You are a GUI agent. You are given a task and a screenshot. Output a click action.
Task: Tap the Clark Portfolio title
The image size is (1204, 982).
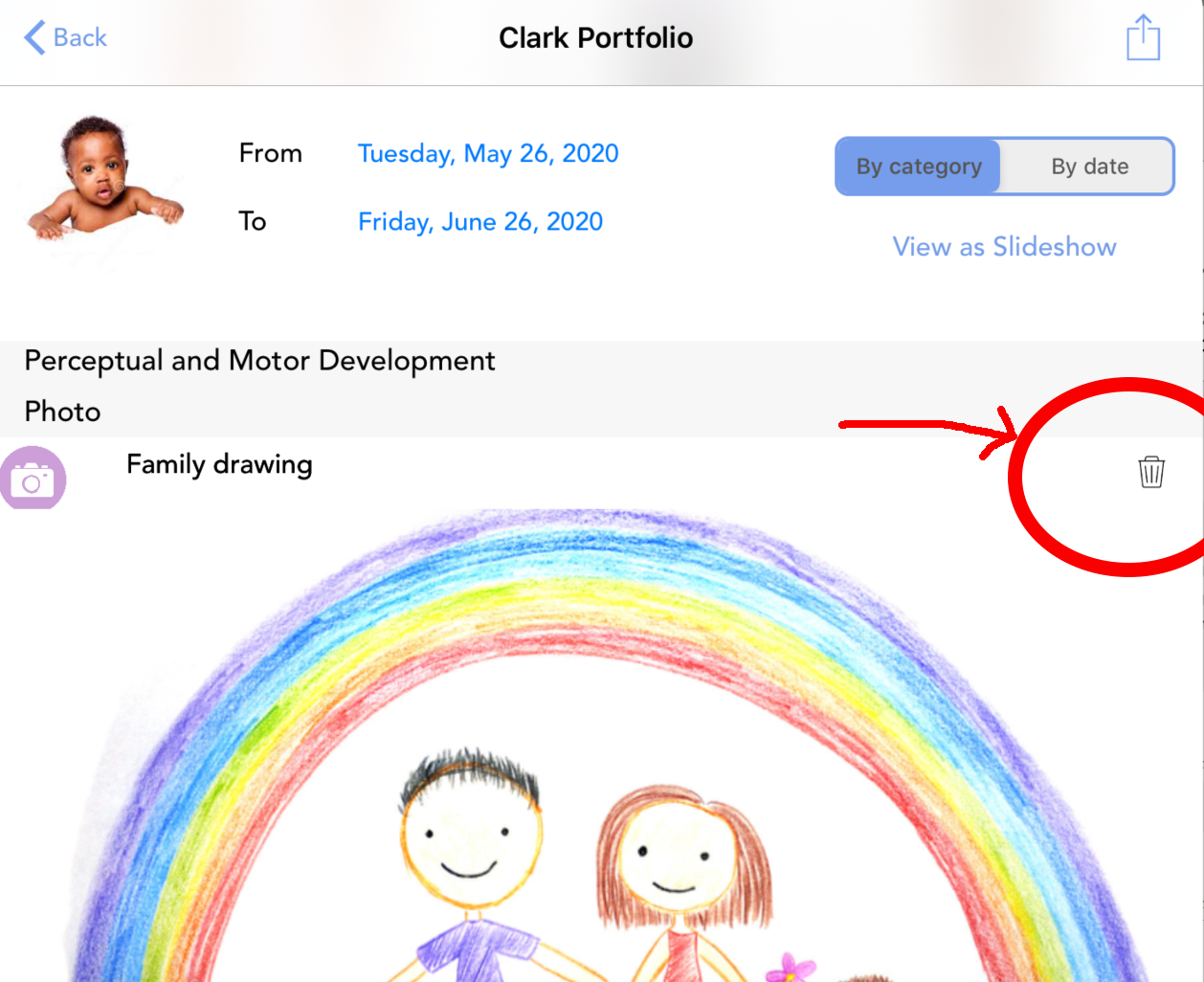point(595,37)
